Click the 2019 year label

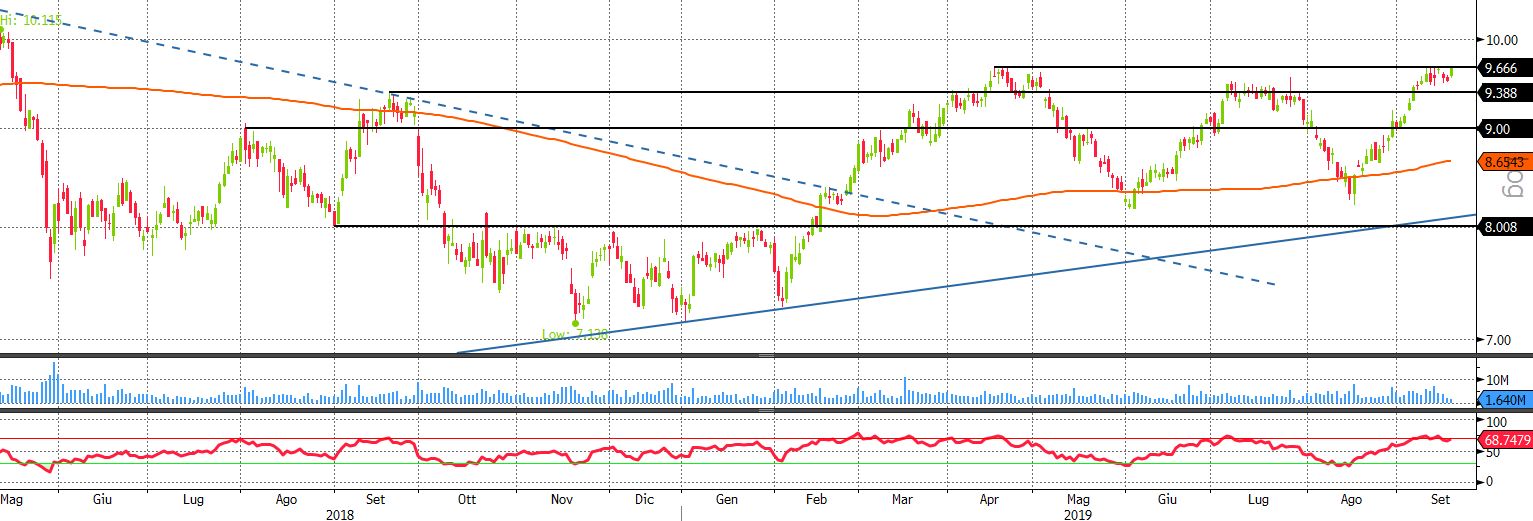[x=1079, y=514]
